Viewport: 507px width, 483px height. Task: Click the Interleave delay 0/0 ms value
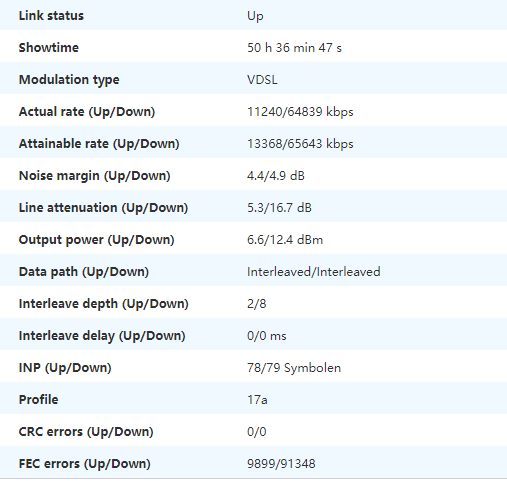point(267,336)
